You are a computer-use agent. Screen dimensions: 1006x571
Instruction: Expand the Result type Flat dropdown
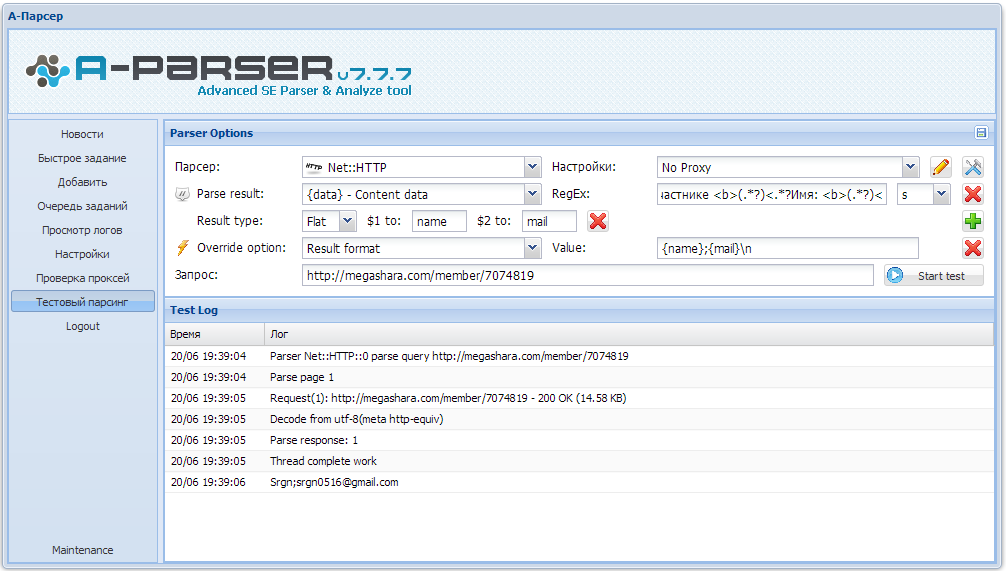tap(347, 221)
